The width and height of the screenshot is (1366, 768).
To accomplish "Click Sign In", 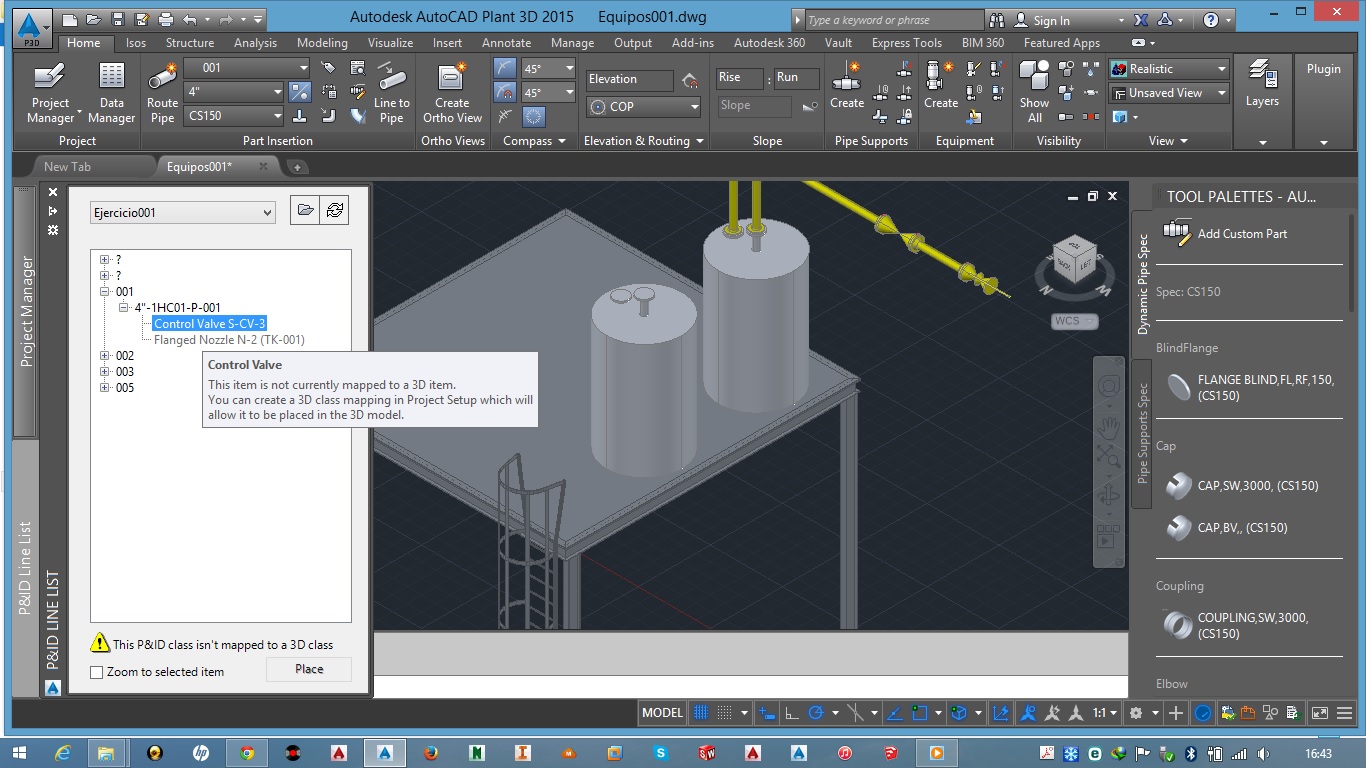I will [x=1051, y=20].
